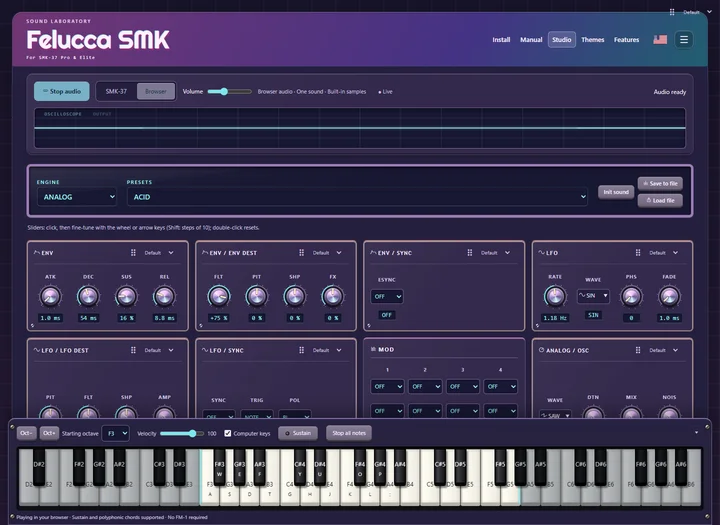Click Oct+ to raise the octave

point(49,433)
